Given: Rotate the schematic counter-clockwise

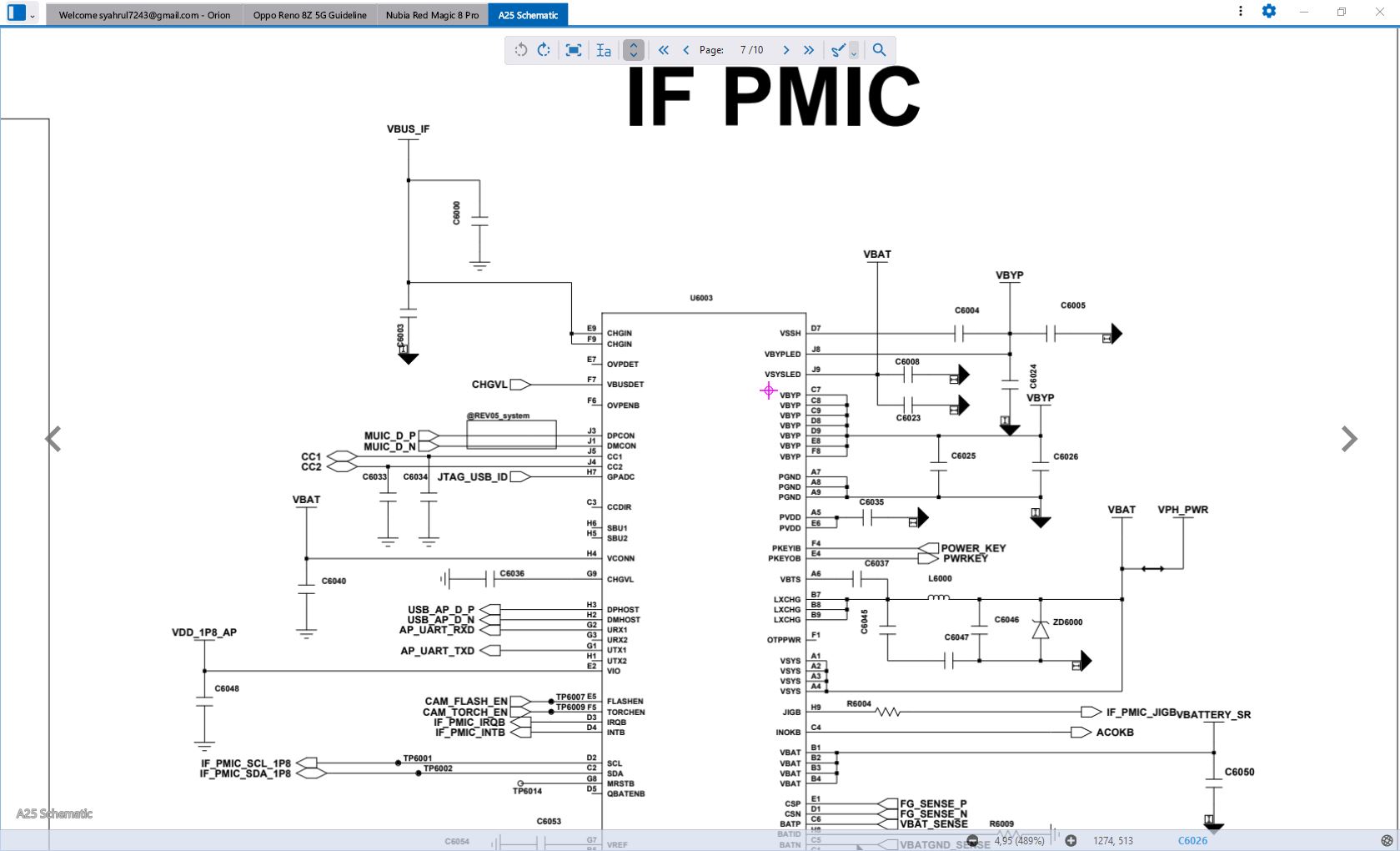Looking at the screenshot, I should 521,50.
